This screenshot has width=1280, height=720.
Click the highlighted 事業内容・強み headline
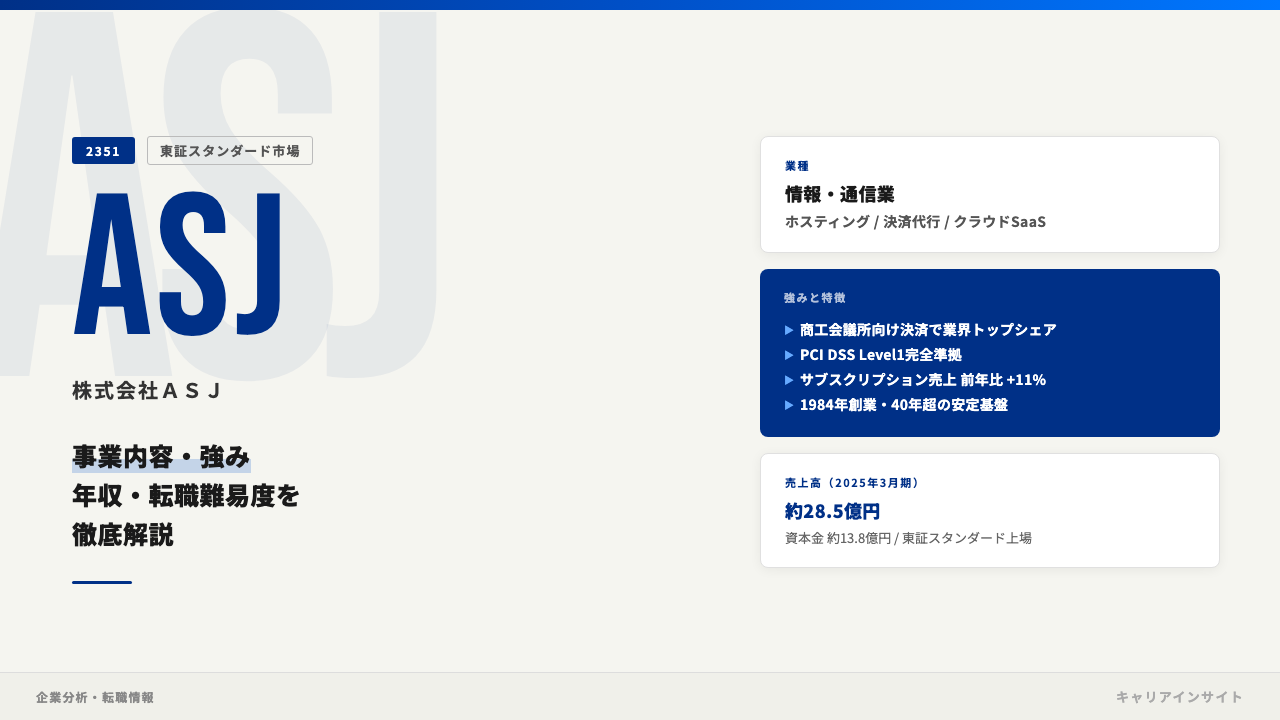tap(161, 457)
